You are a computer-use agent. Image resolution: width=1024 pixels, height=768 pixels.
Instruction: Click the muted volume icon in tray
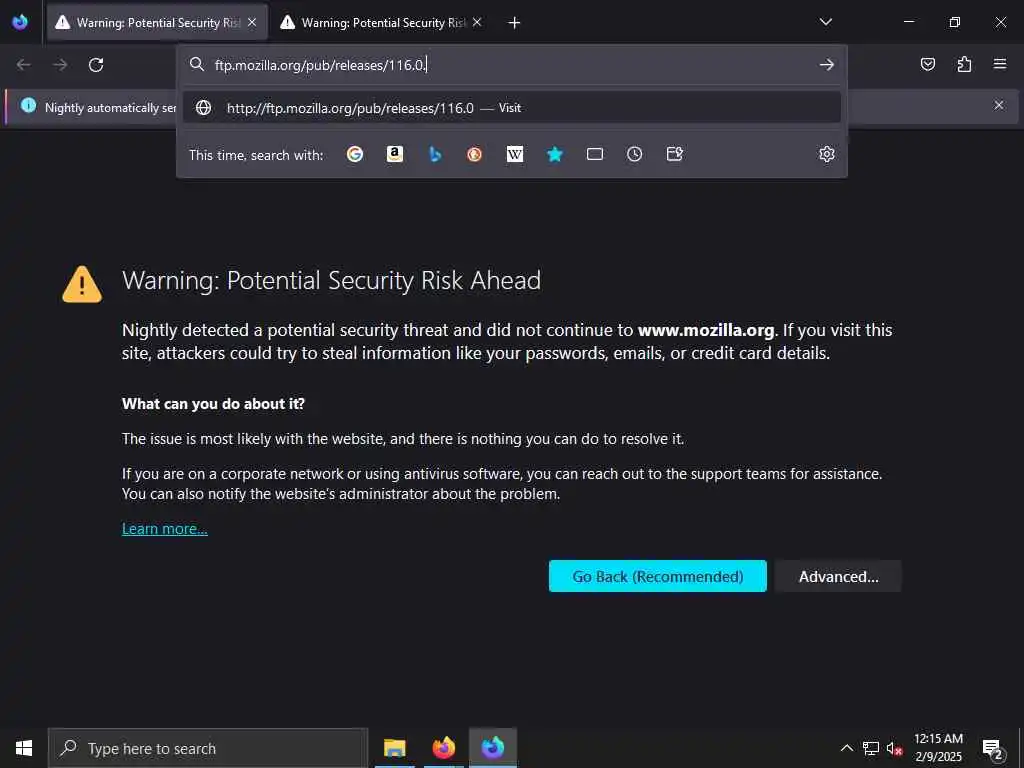point(895,748)
